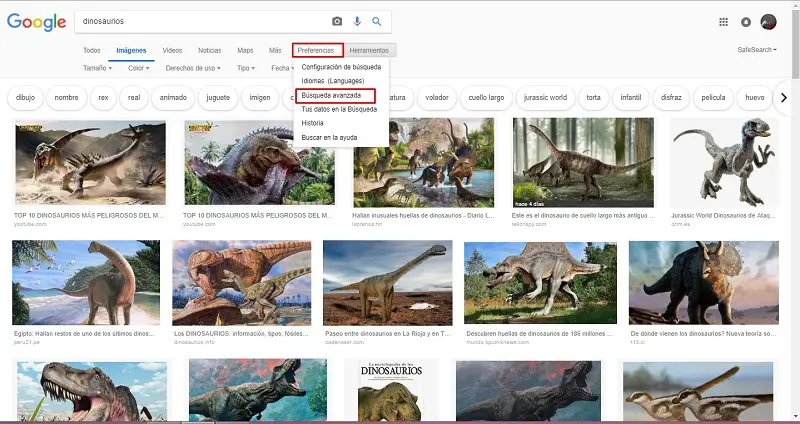Click the microphone voice search icon

pyautogui.click(x=357, y=21)
